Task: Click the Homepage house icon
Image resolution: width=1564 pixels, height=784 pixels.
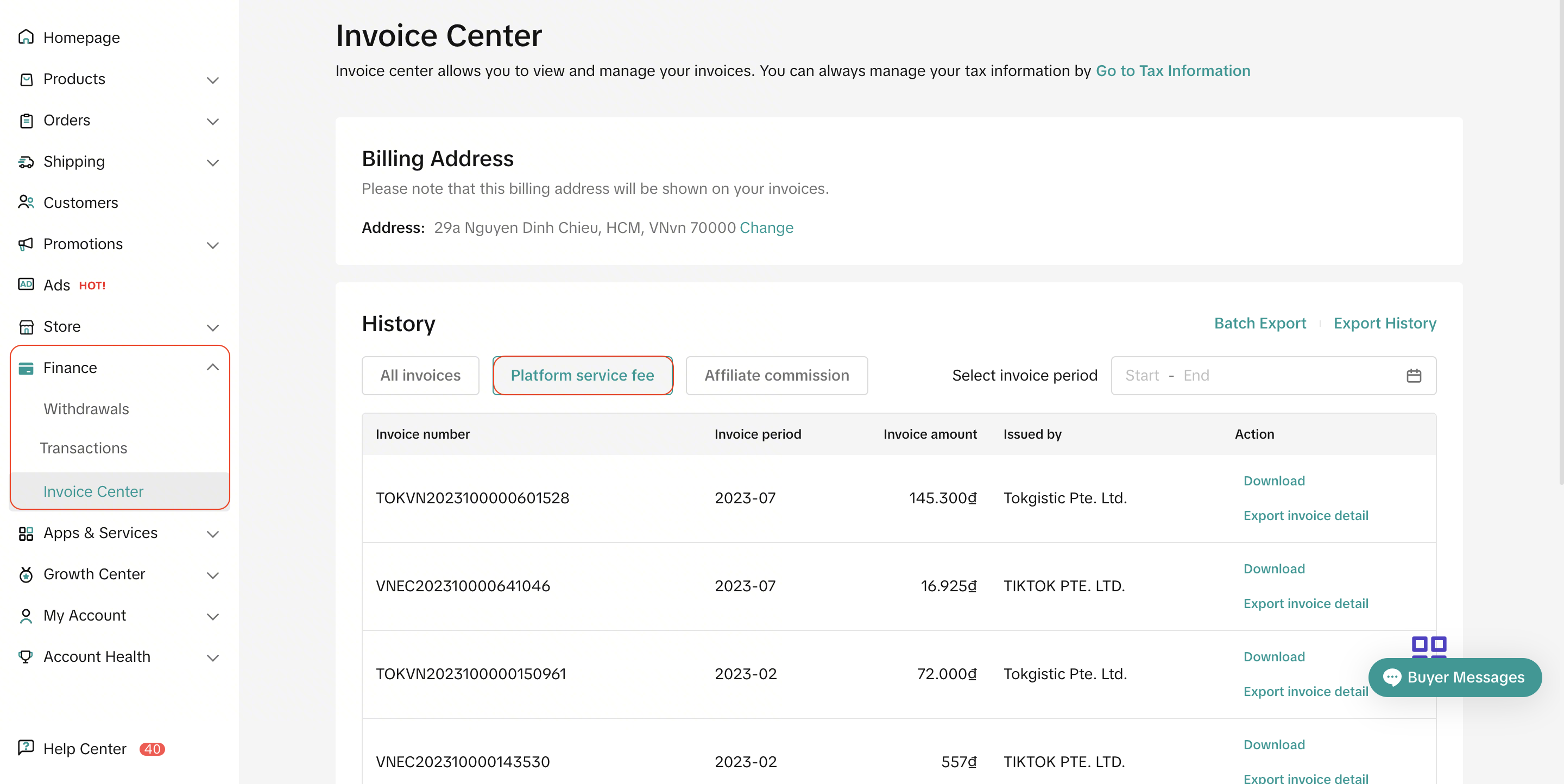Action: (x=26, y=37)
